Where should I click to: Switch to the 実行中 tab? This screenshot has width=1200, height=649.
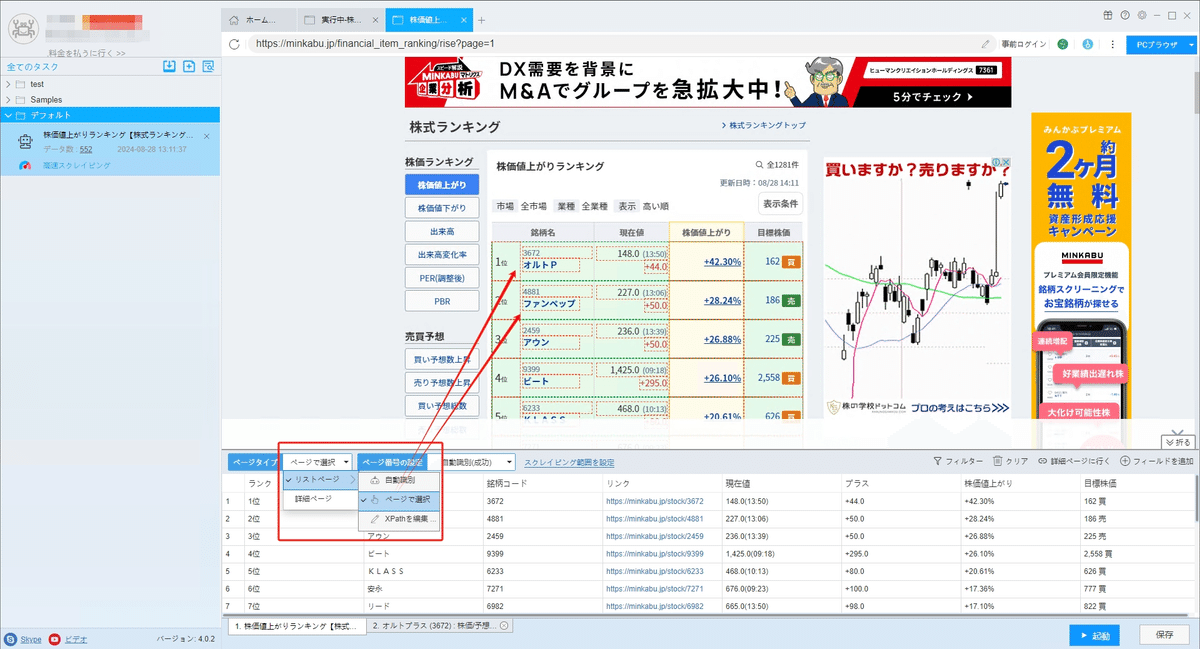tap(341, 20)
